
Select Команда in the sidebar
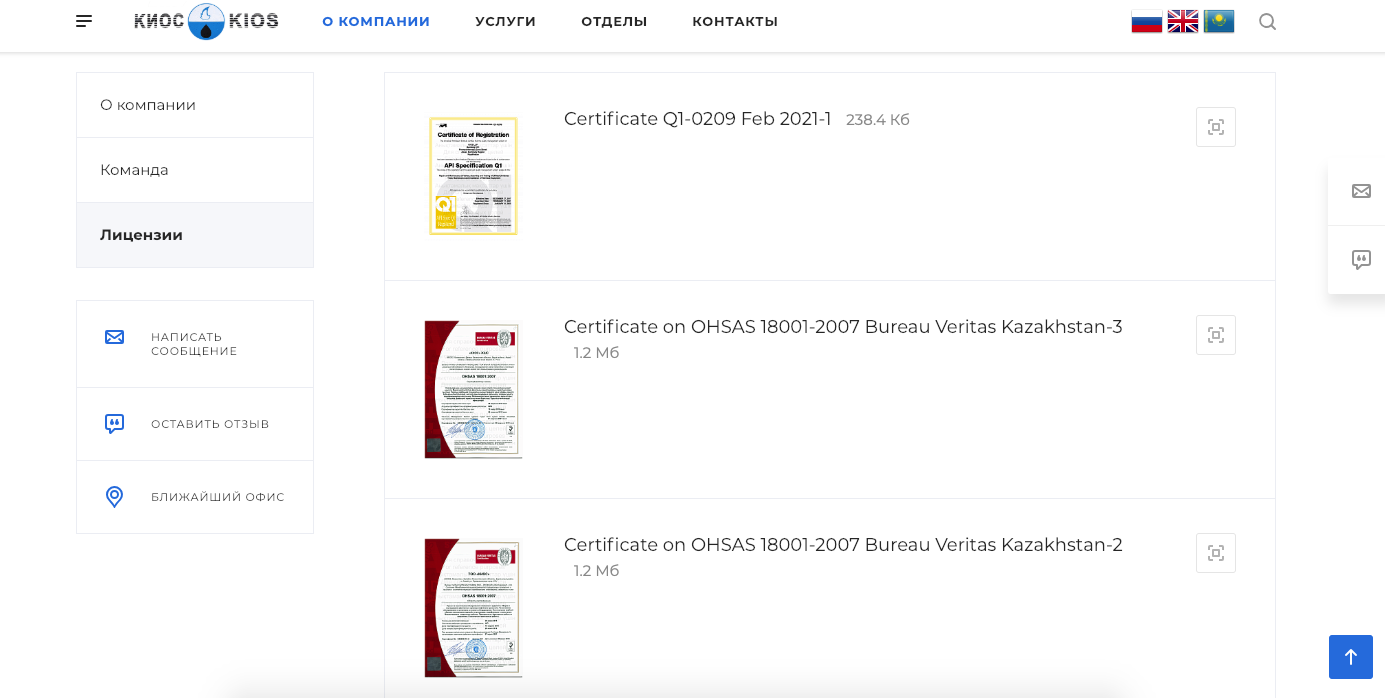click(x=195, y=170)
